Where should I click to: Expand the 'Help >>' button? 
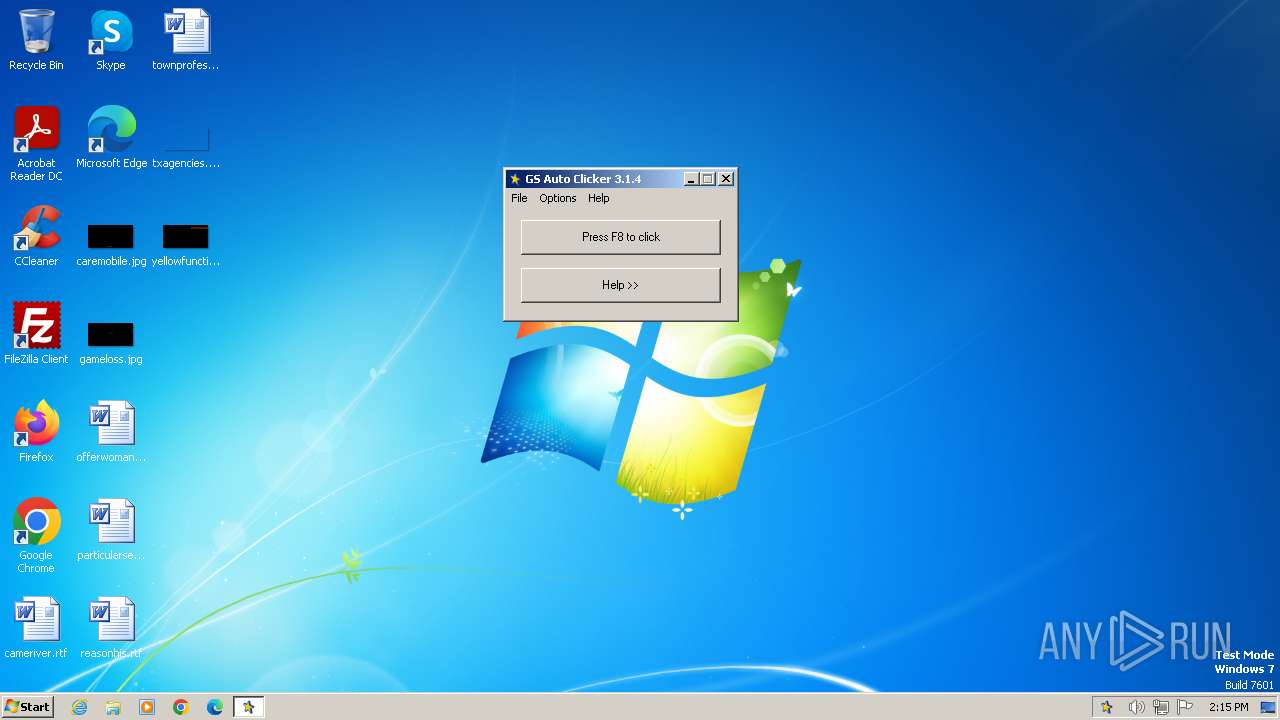coord(621,285)
